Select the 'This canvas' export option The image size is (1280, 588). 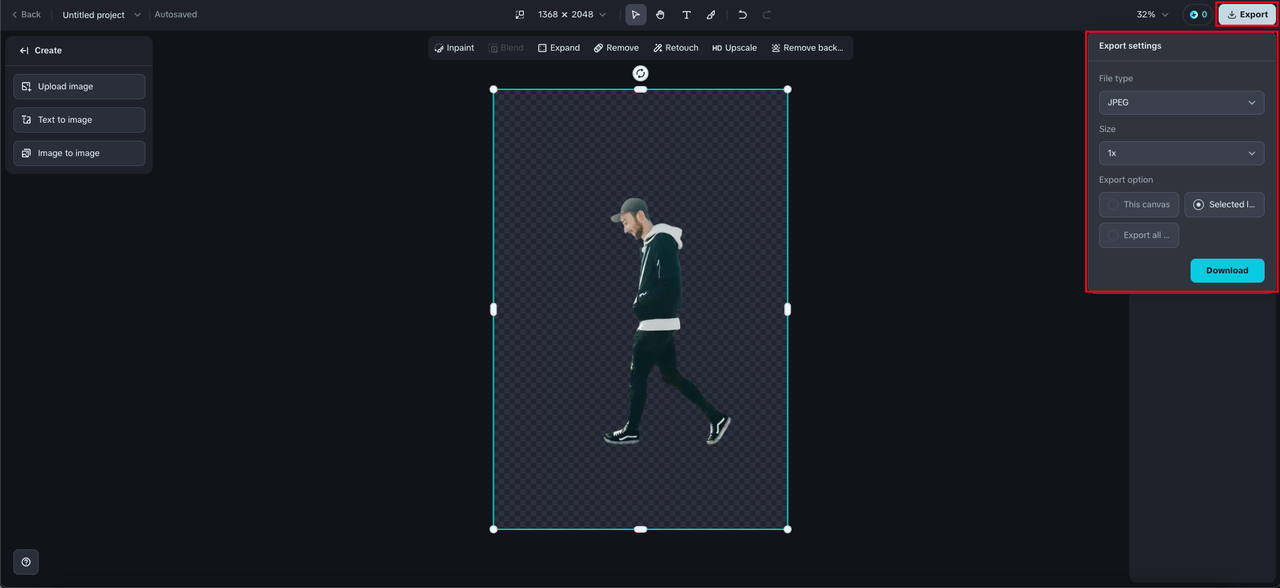click(x=1139, y=205)
